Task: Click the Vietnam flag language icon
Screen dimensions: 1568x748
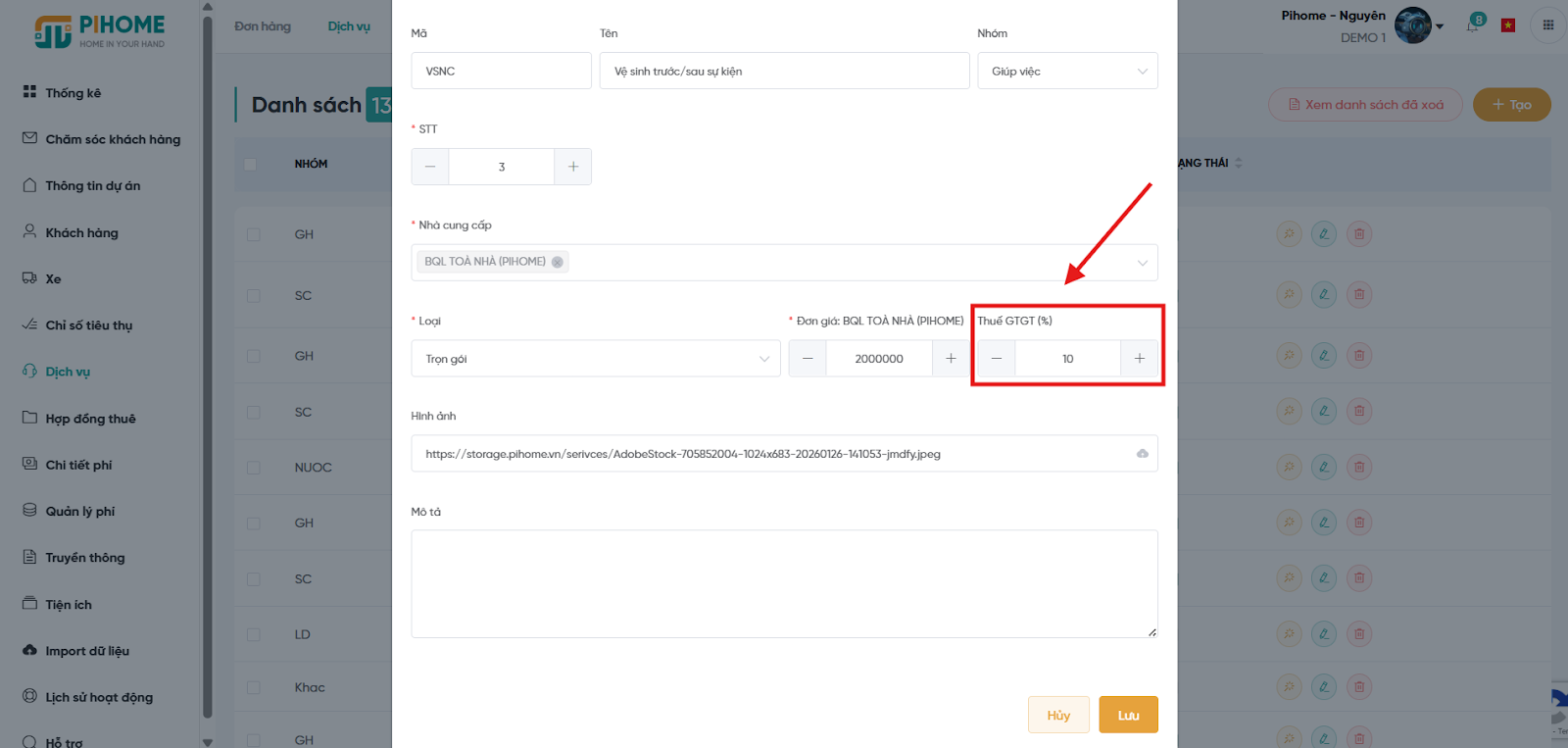Action: 1508,25
